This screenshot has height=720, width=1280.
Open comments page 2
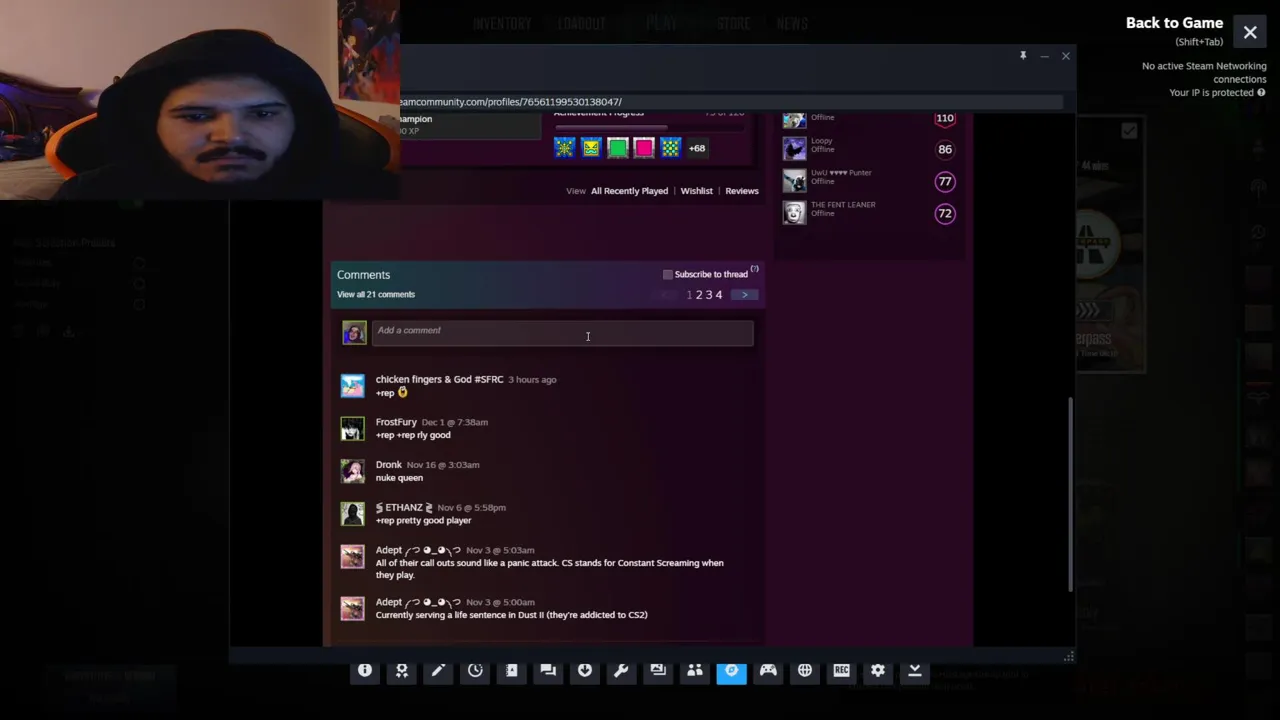[x=699, y=295]
